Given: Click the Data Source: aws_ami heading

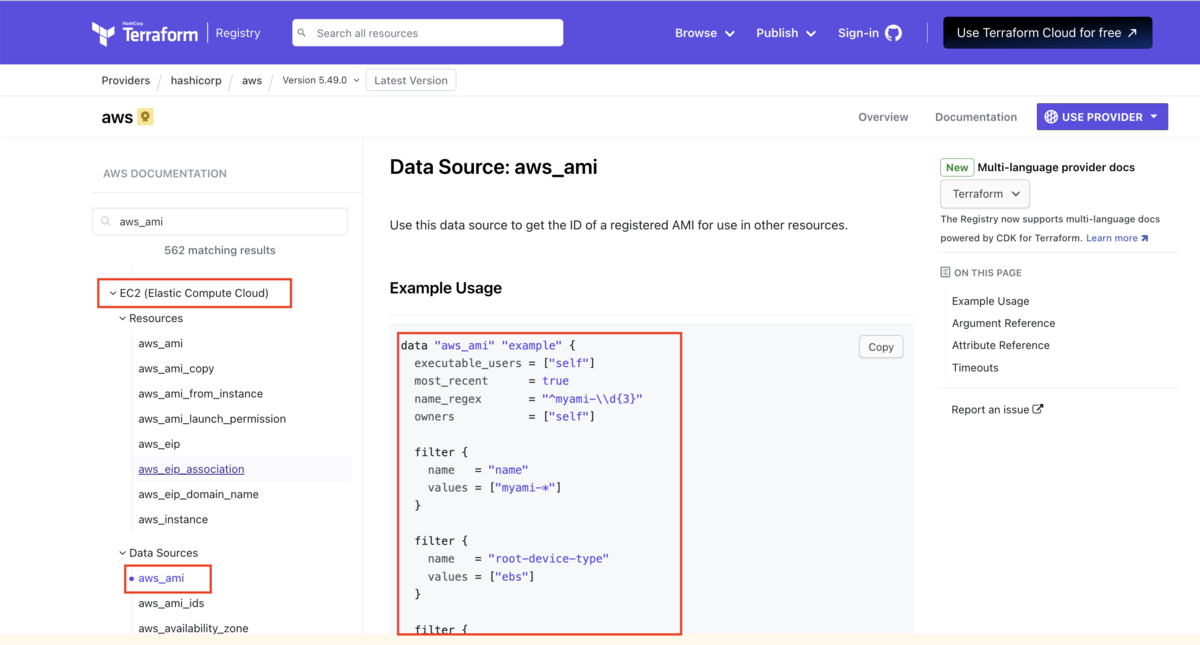Looking at the screenshot, I should click(x=493, y=167).
